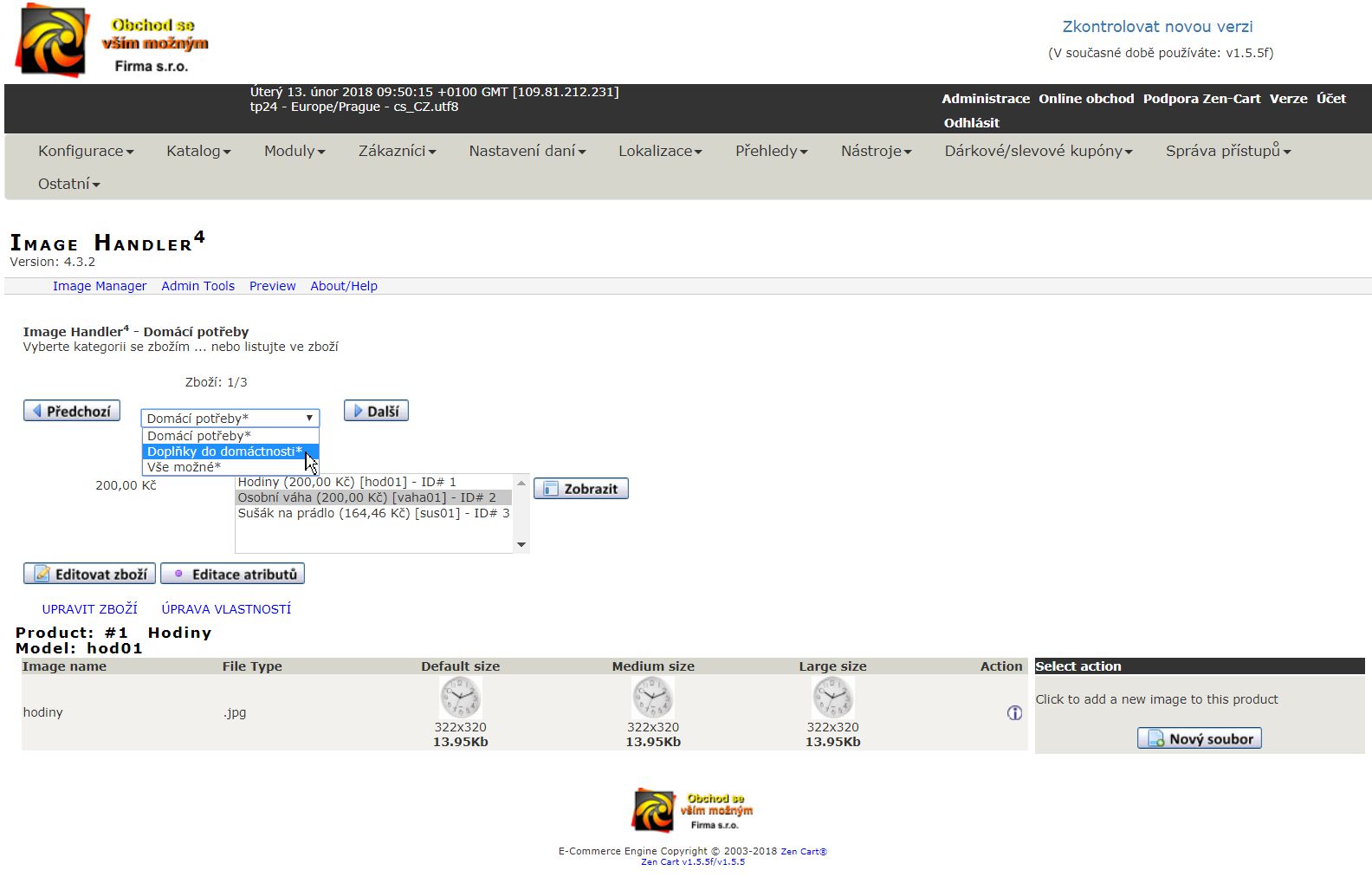Click the info icon in Action column

coord(1014,713)
